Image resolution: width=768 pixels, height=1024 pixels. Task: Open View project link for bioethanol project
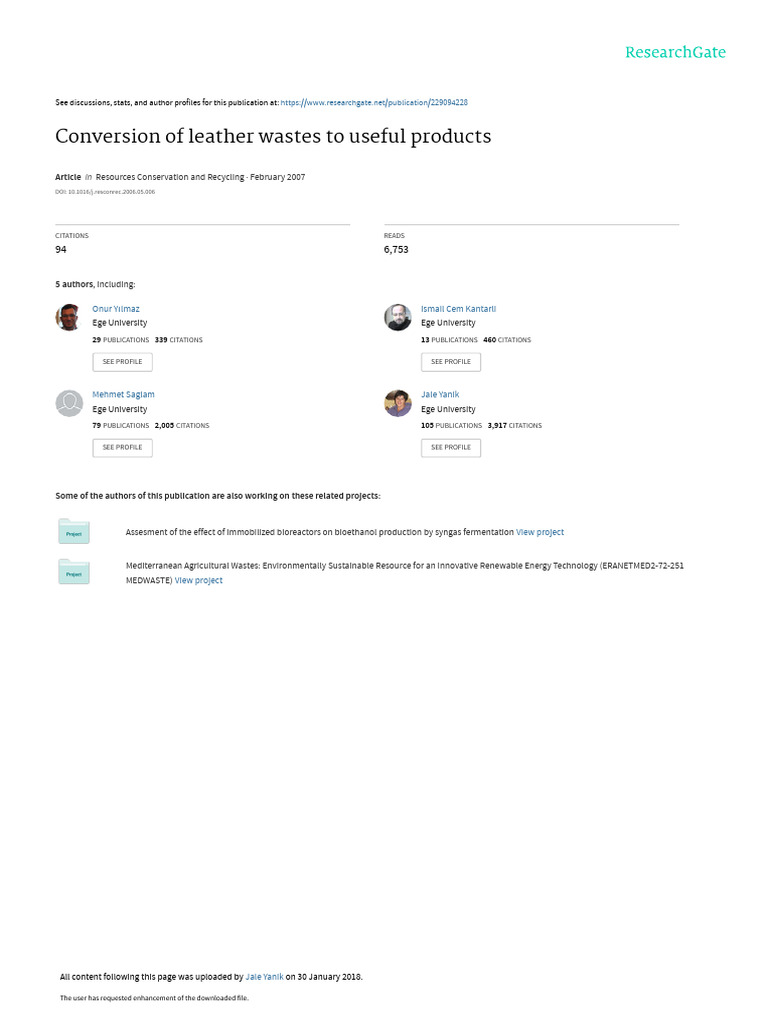[540, 532]
